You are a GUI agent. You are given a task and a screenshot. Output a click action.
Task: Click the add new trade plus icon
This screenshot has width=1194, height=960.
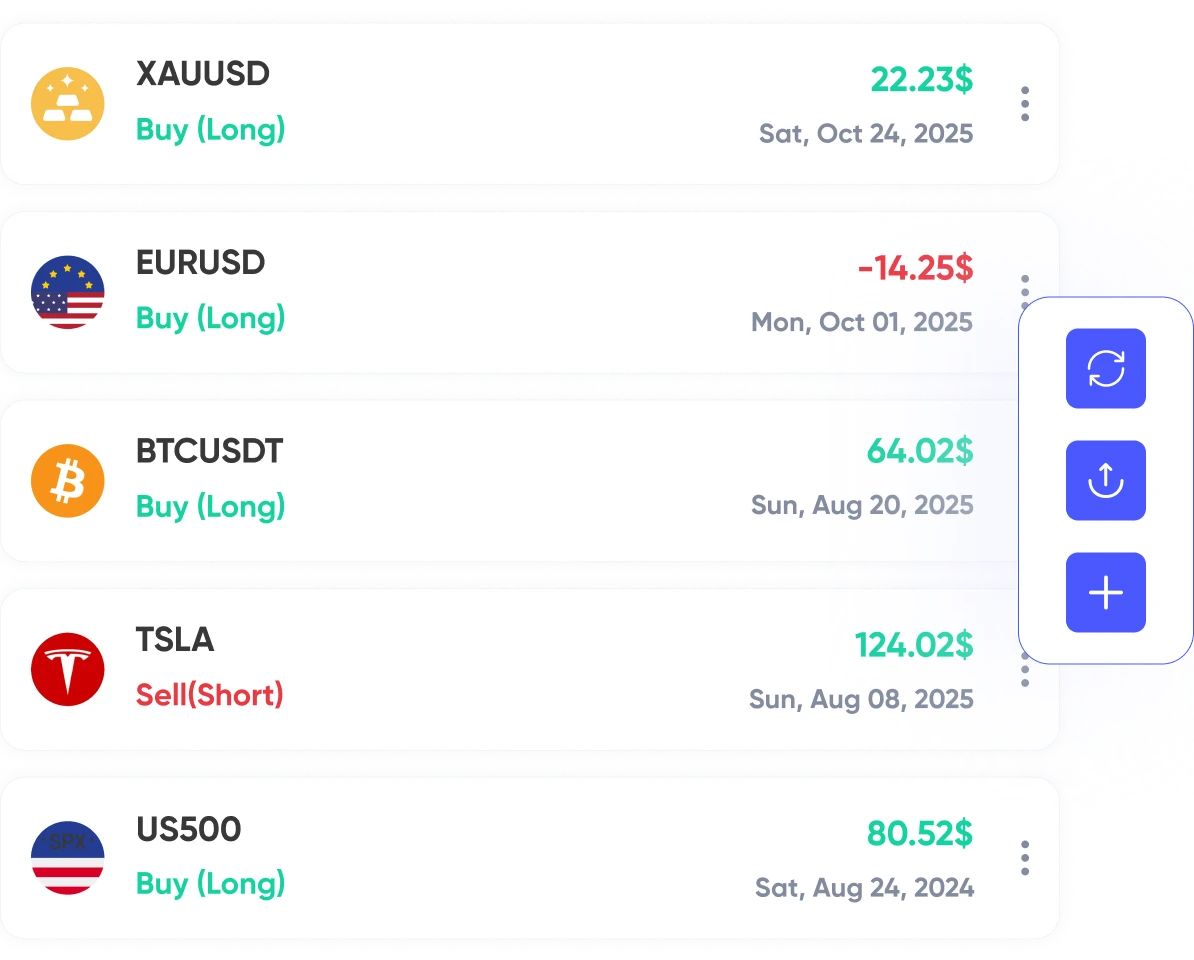pyautogui.click(x=1105, y=592)
